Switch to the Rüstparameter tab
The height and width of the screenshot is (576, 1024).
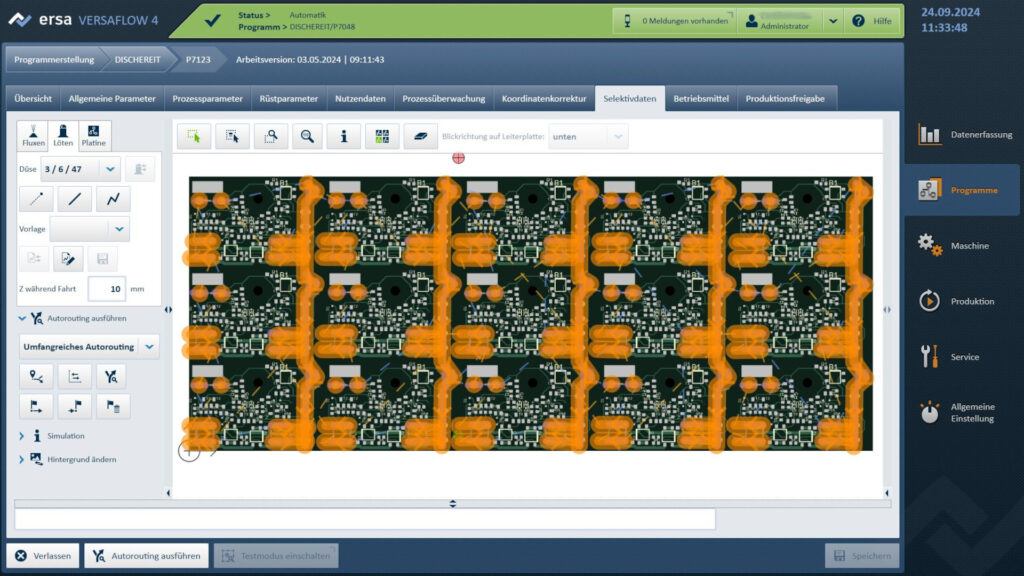(289, 99)
